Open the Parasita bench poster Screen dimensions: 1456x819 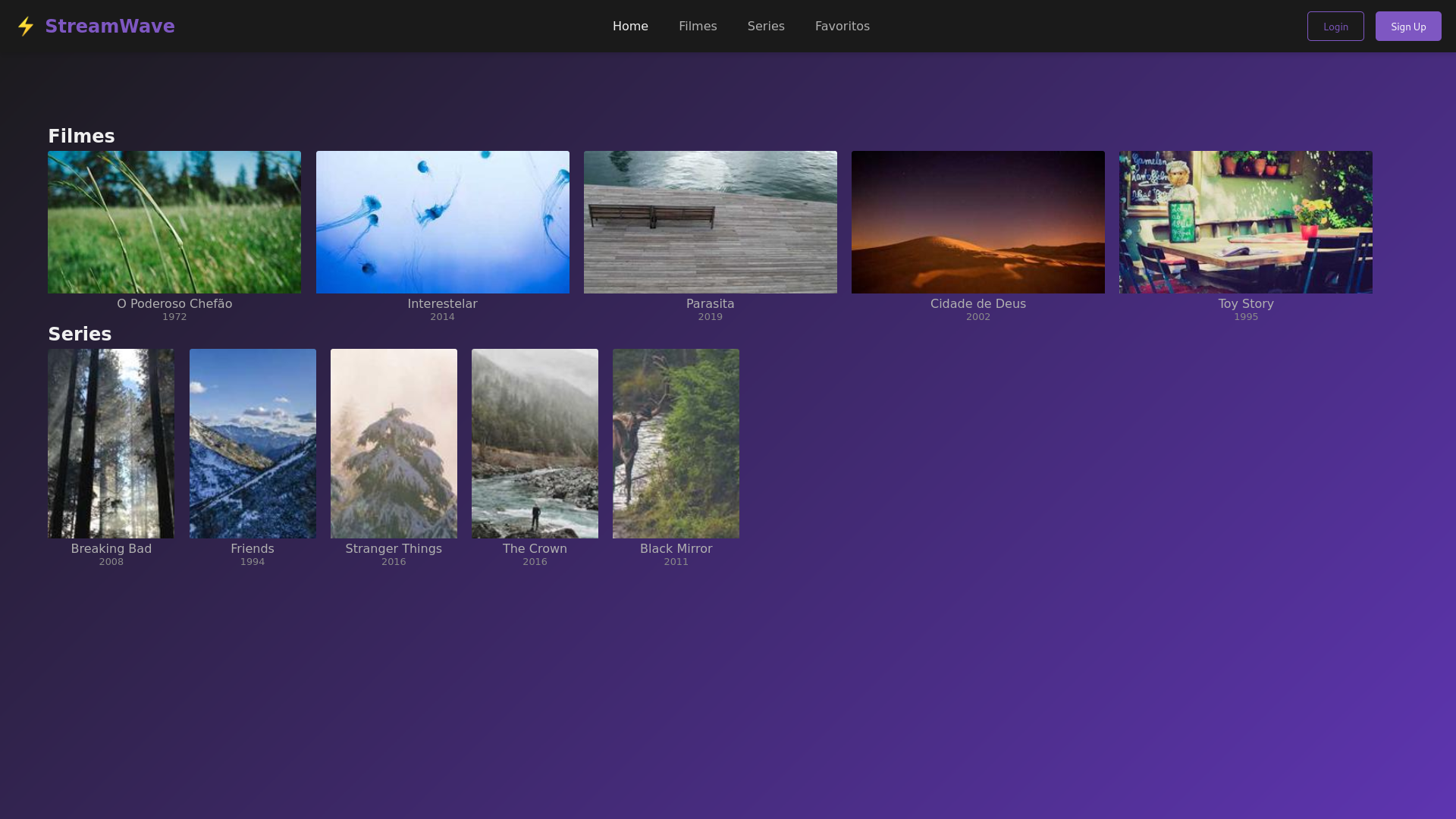[710, 222]
